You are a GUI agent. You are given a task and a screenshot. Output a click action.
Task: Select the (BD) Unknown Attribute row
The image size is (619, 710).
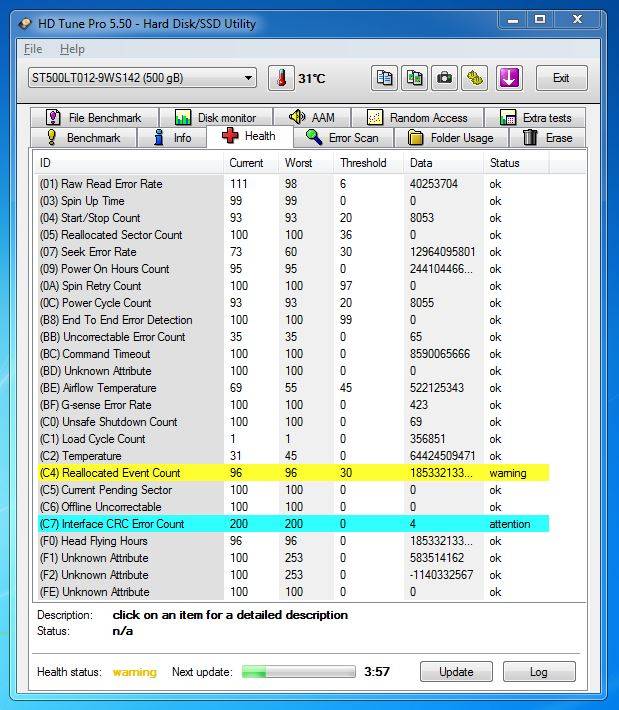[293, 371]
